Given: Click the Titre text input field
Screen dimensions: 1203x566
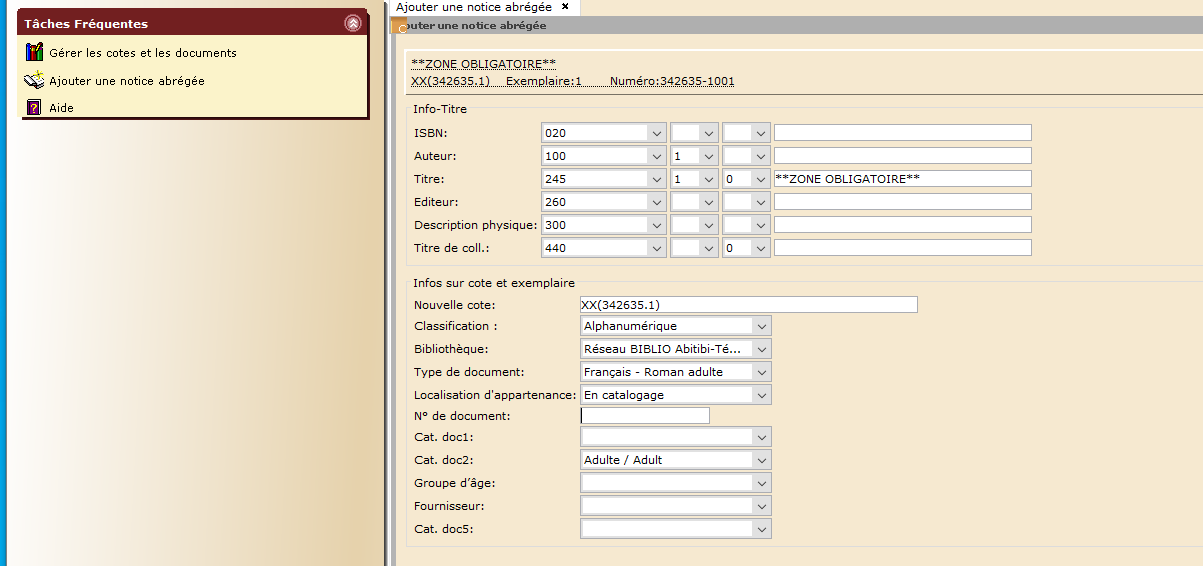Looking at the screenshot, I should pos(901,179).
